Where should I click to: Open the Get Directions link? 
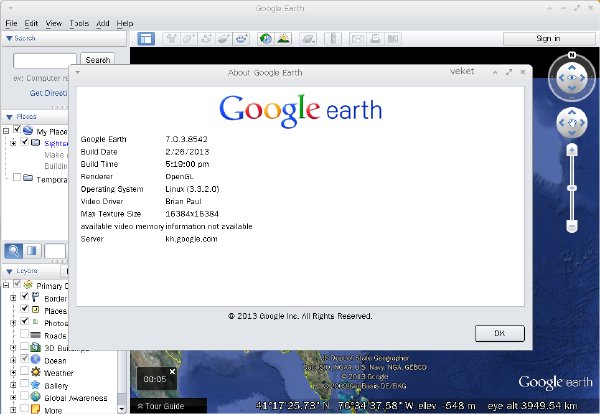click(49, 93)
